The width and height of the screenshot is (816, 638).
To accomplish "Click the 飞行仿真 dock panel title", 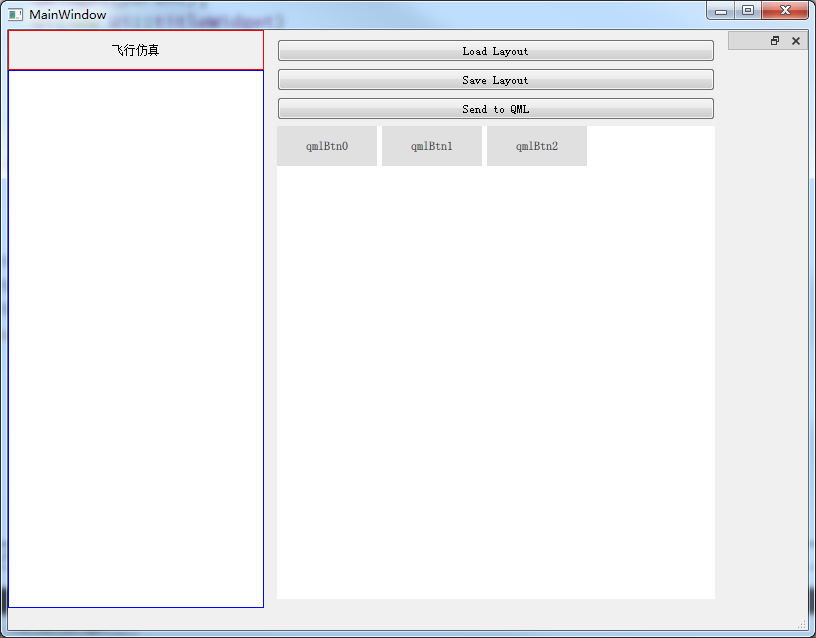I will [135, 49].
